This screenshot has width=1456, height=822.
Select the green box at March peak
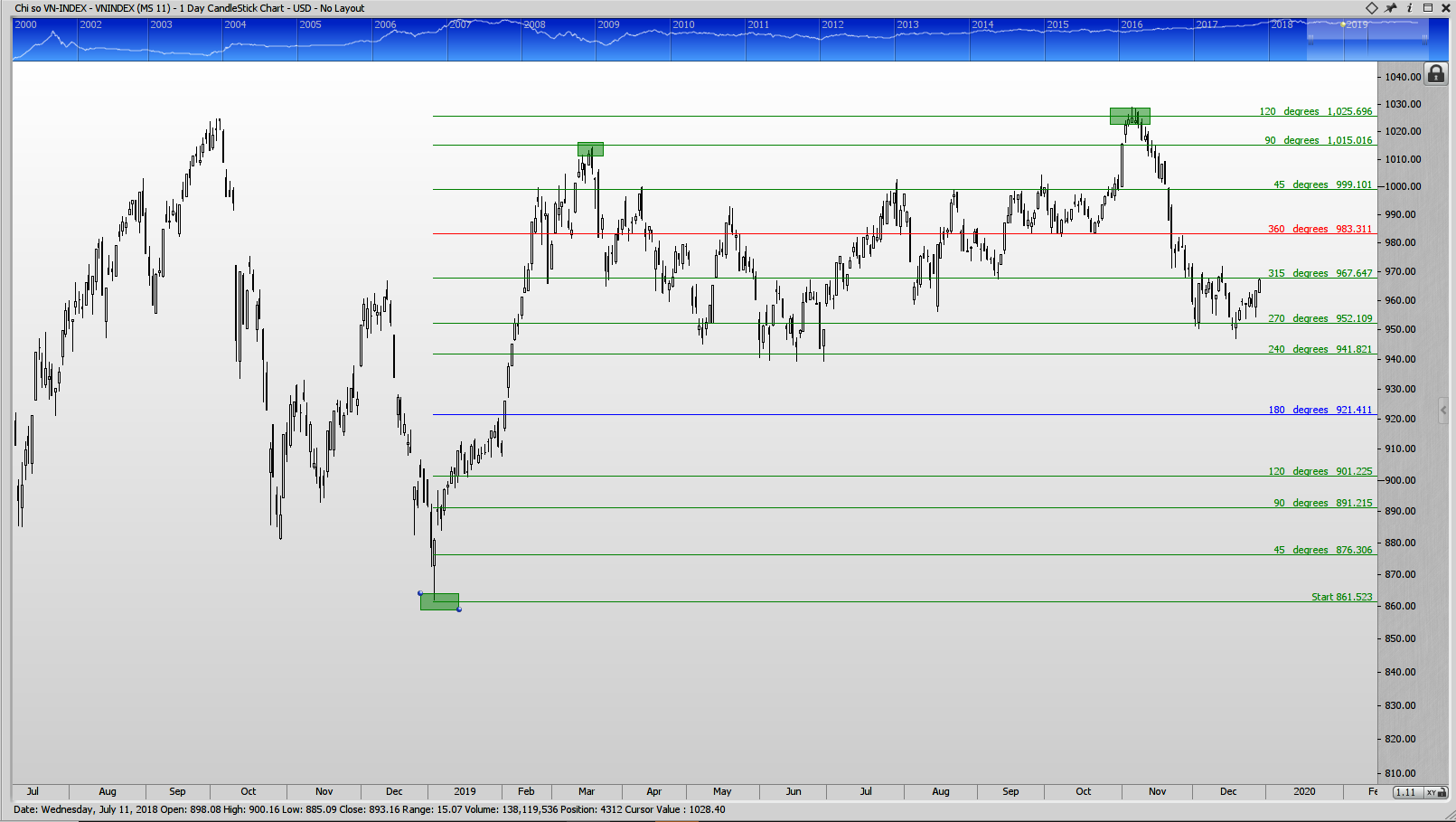(590, 149)
